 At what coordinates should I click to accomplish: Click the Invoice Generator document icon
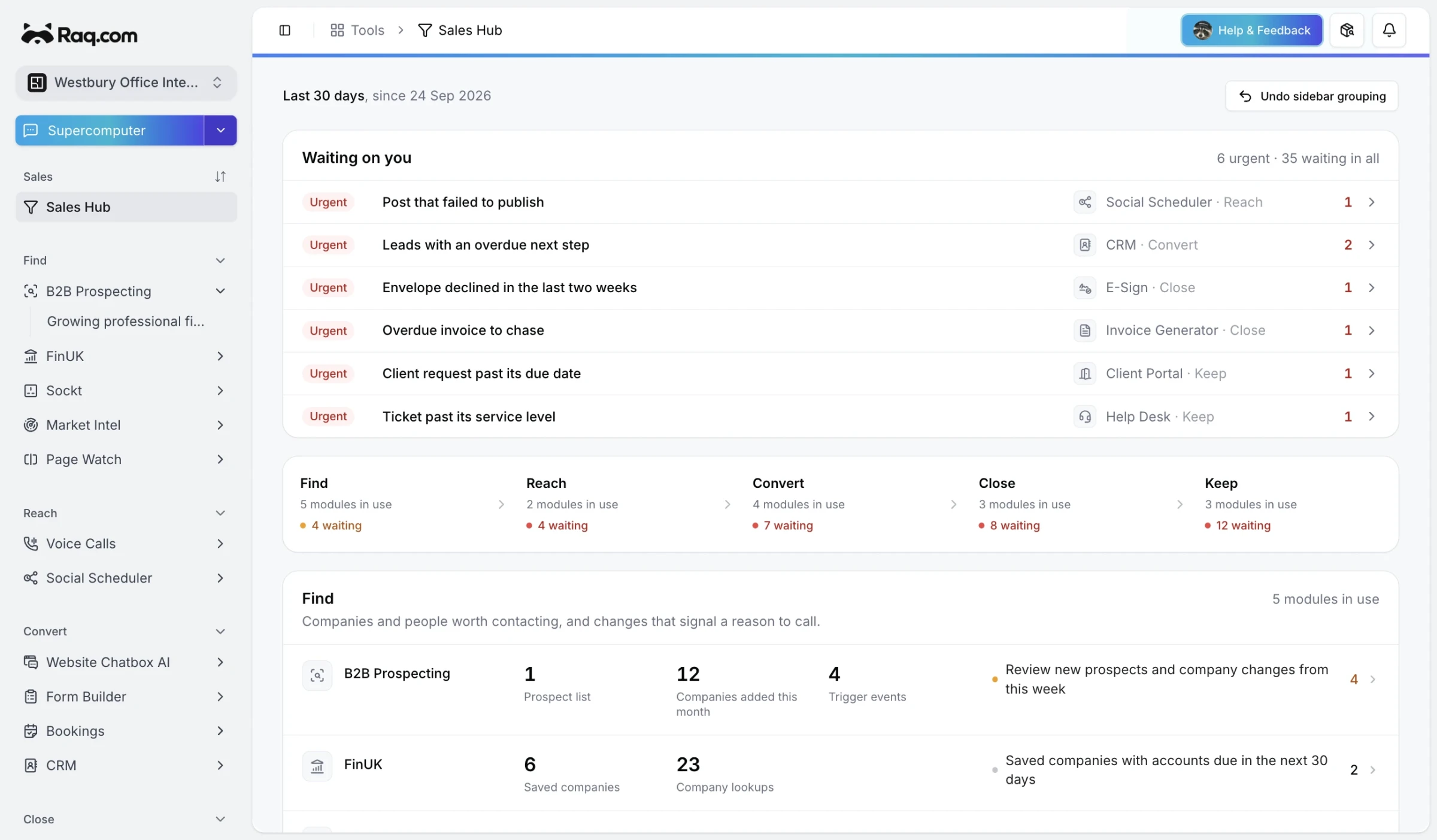(x=1085, y=330)
